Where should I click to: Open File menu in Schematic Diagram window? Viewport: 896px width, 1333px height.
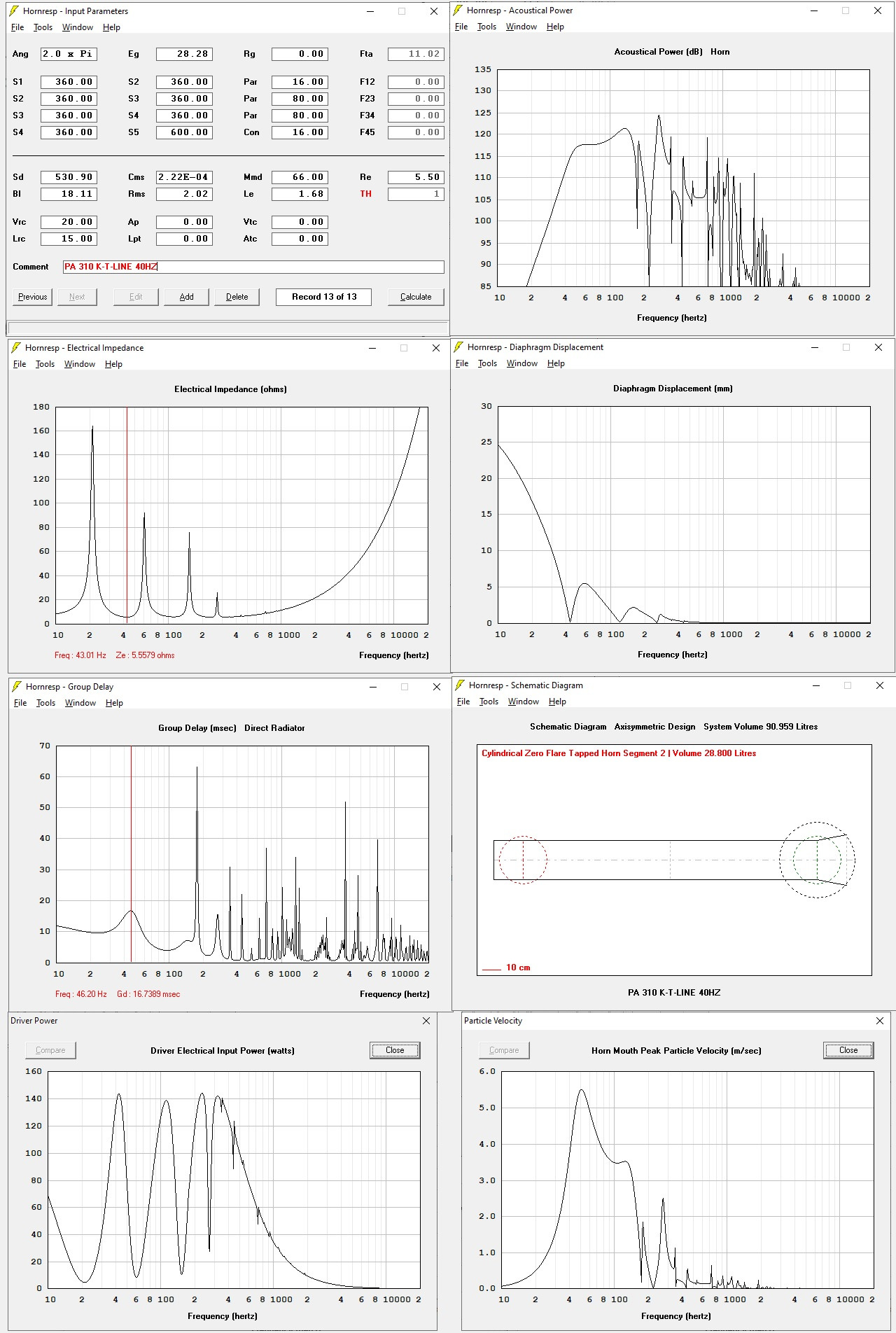pos(463,702)
